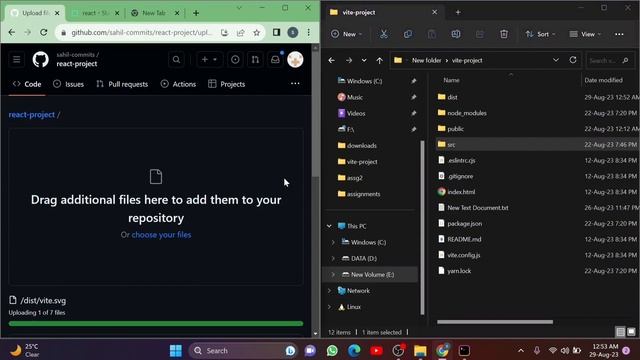Reload the Chrome page
This screenshot has width=640, height=360.
pyautogui.click(x=44, y=32)
